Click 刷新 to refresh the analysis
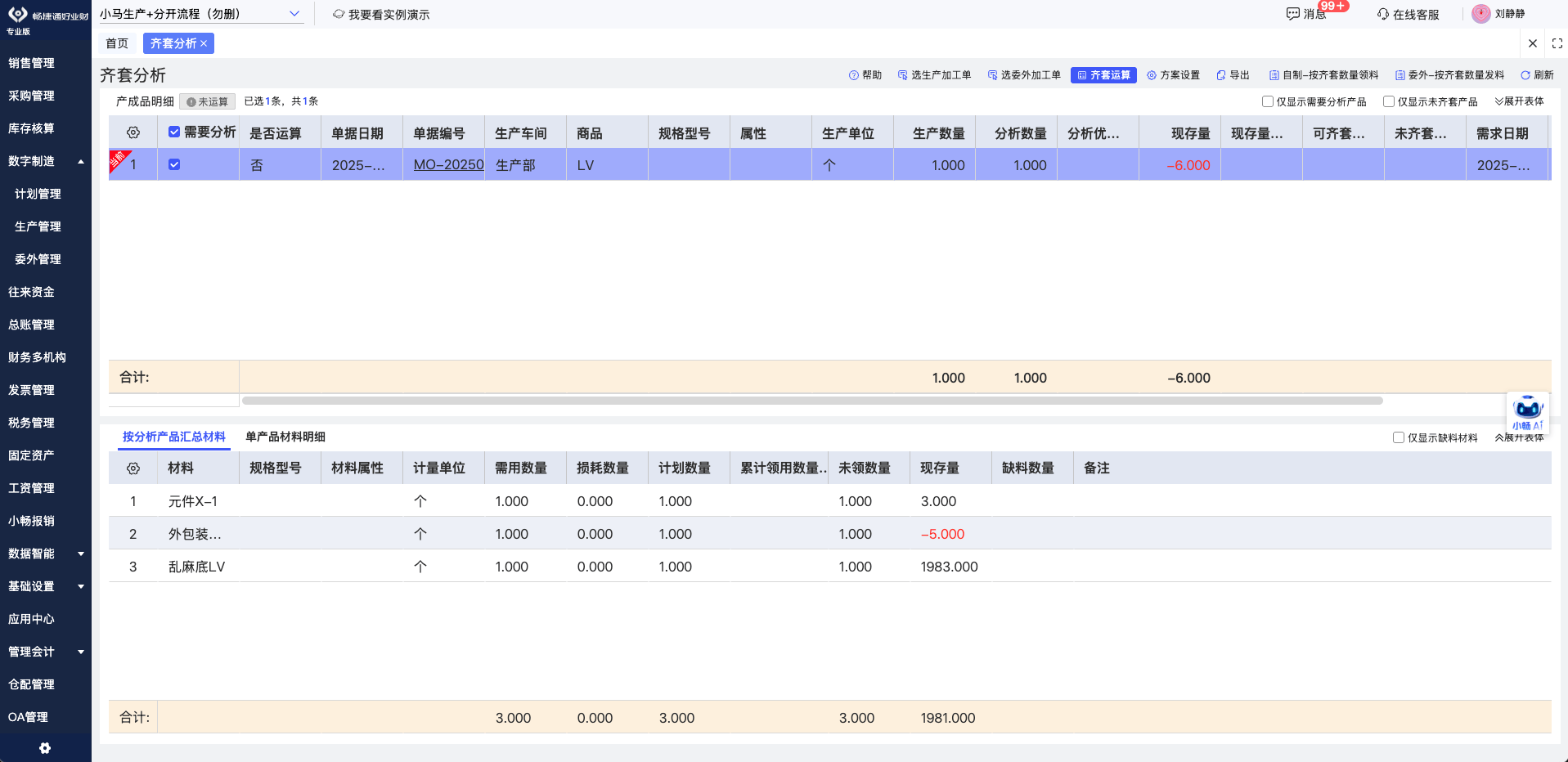Viewport: 1568px width, 762px height. click(1538, 74)
